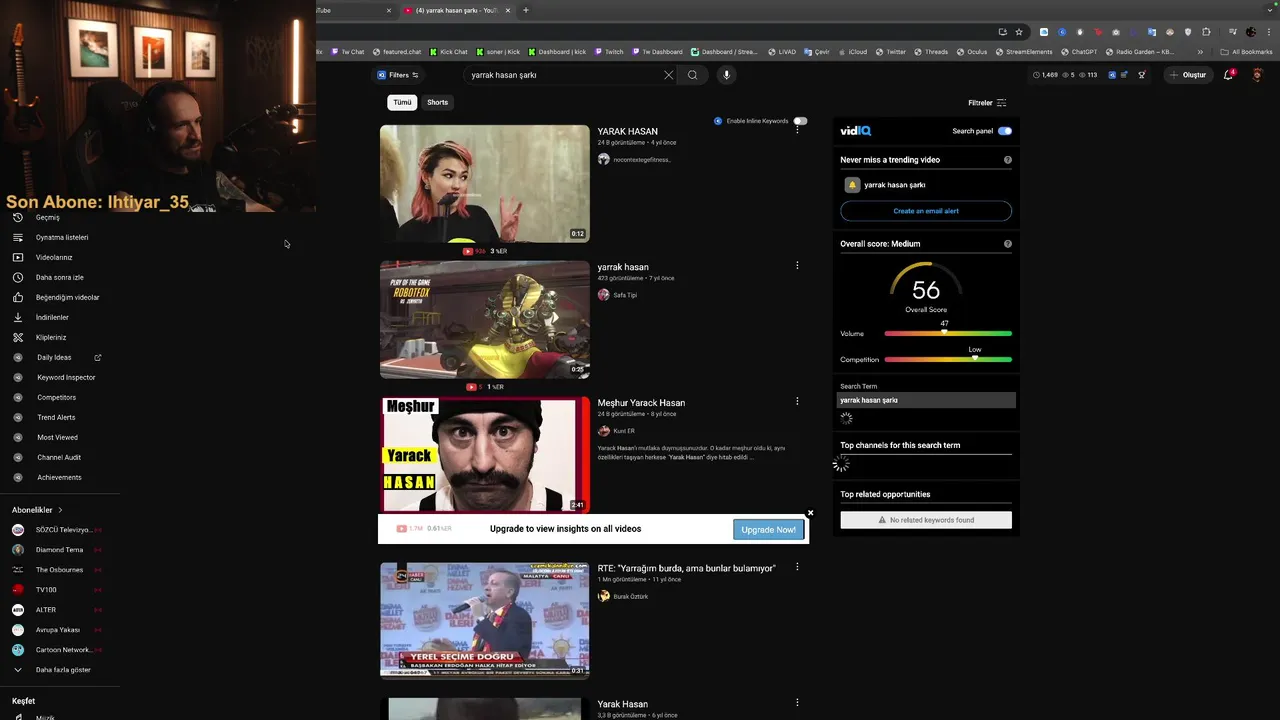Toggle Enable Inline Keywords switch
This screenshot has height=720, width=1280.
coord(800,121)
